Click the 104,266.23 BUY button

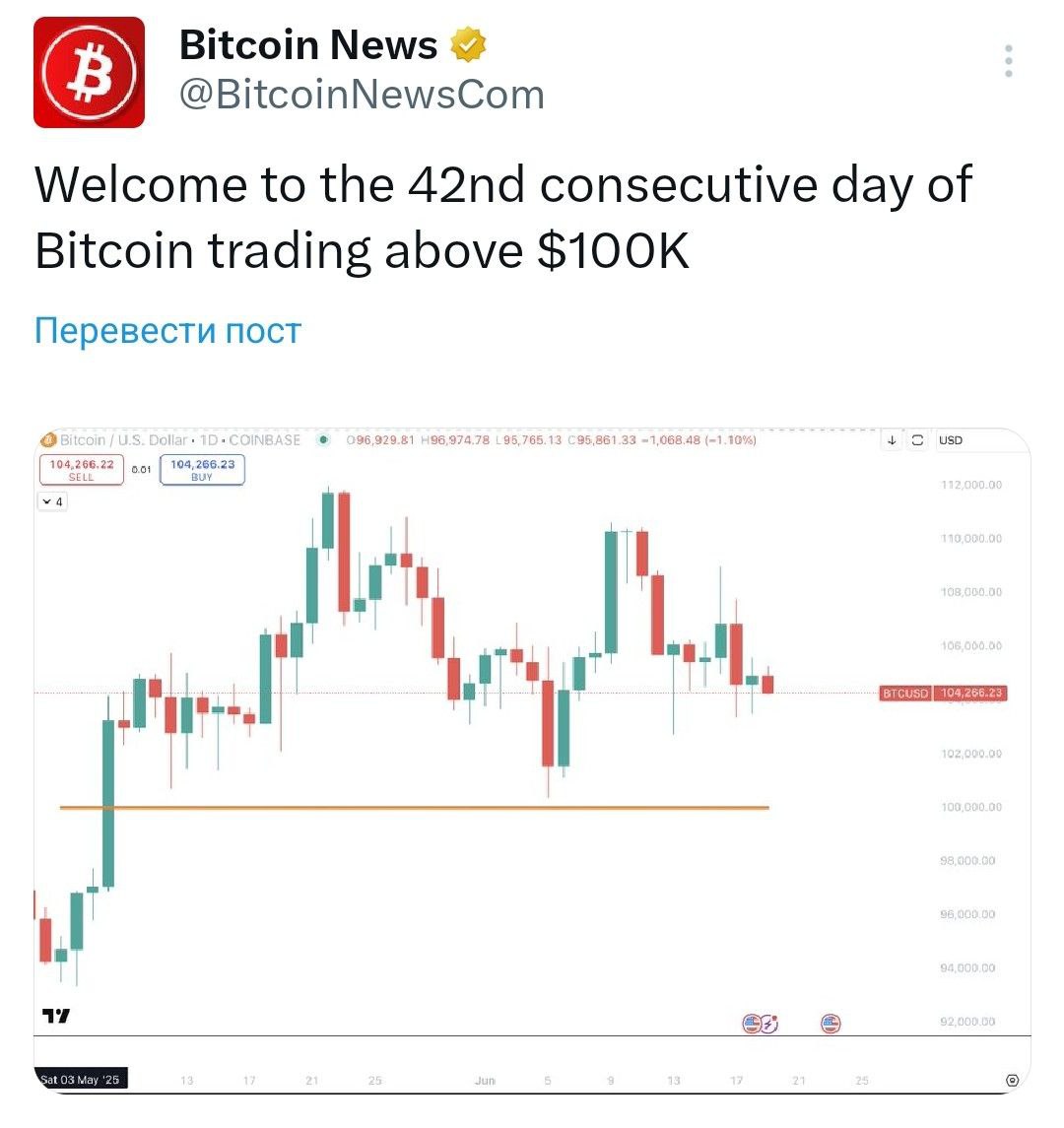pos(202,470)
